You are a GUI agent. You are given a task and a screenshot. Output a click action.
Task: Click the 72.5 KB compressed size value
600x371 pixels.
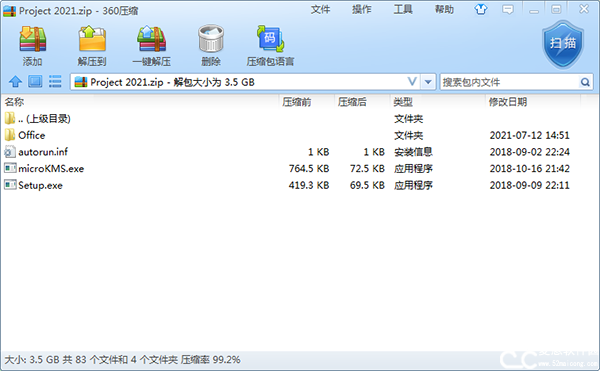(367, 169)
